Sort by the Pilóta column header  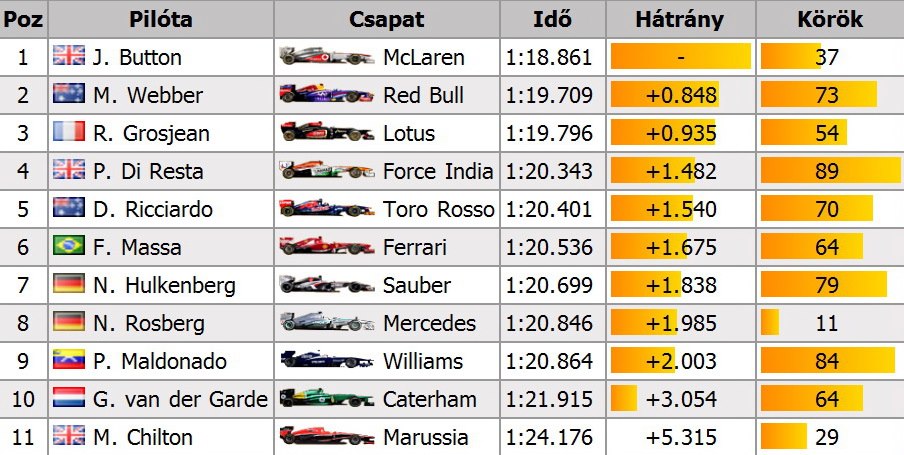point(160,20)
